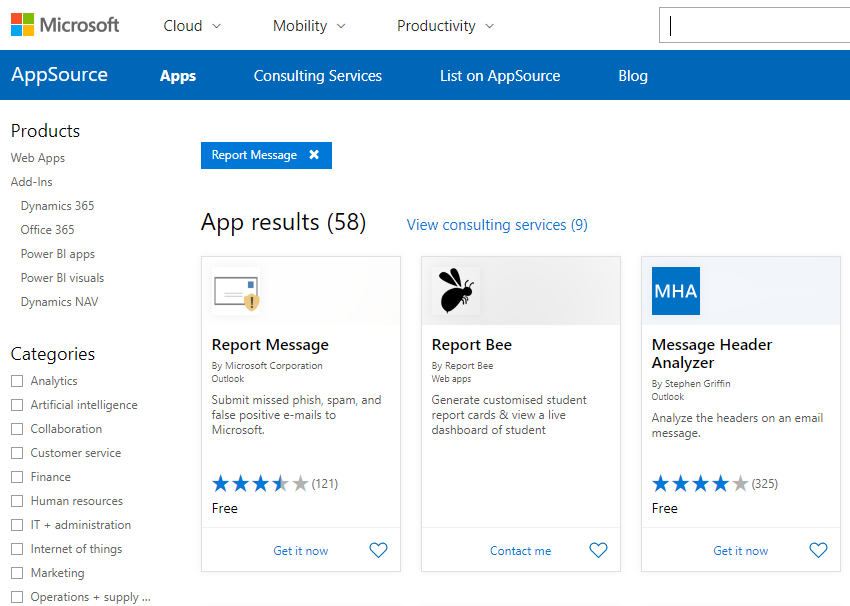Check the Customer service category box
850x606 pixels.
point(17,453)
